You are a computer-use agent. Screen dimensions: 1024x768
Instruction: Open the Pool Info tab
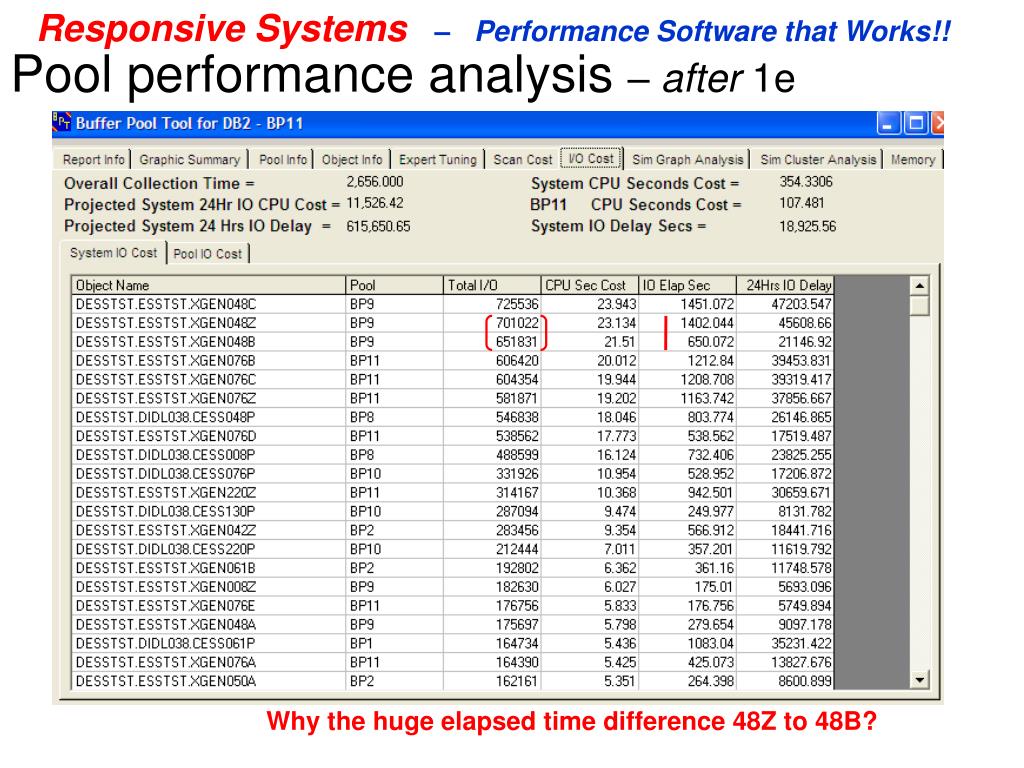(x=283, y=160)
